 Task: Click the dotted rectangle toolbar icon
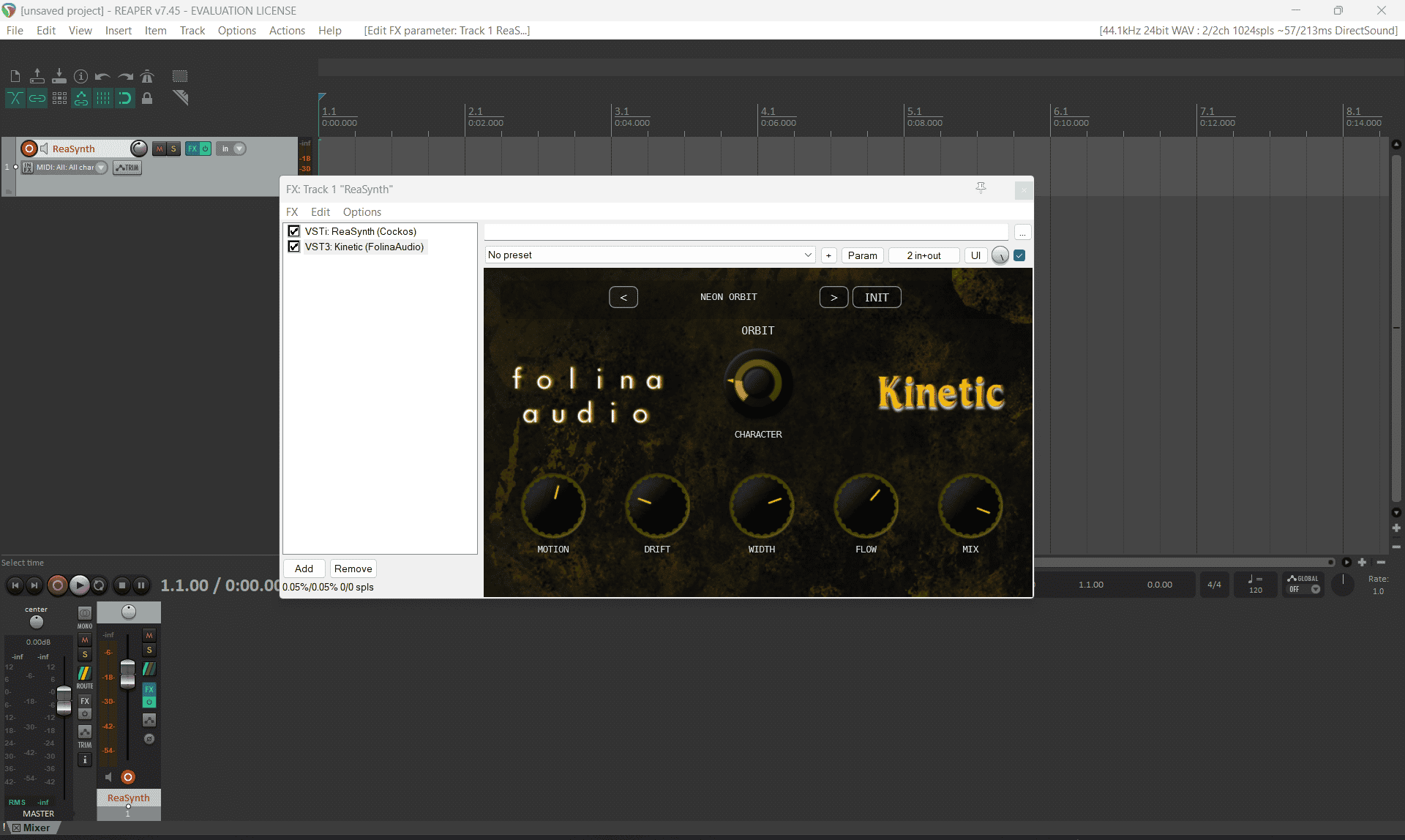[180, 76]
